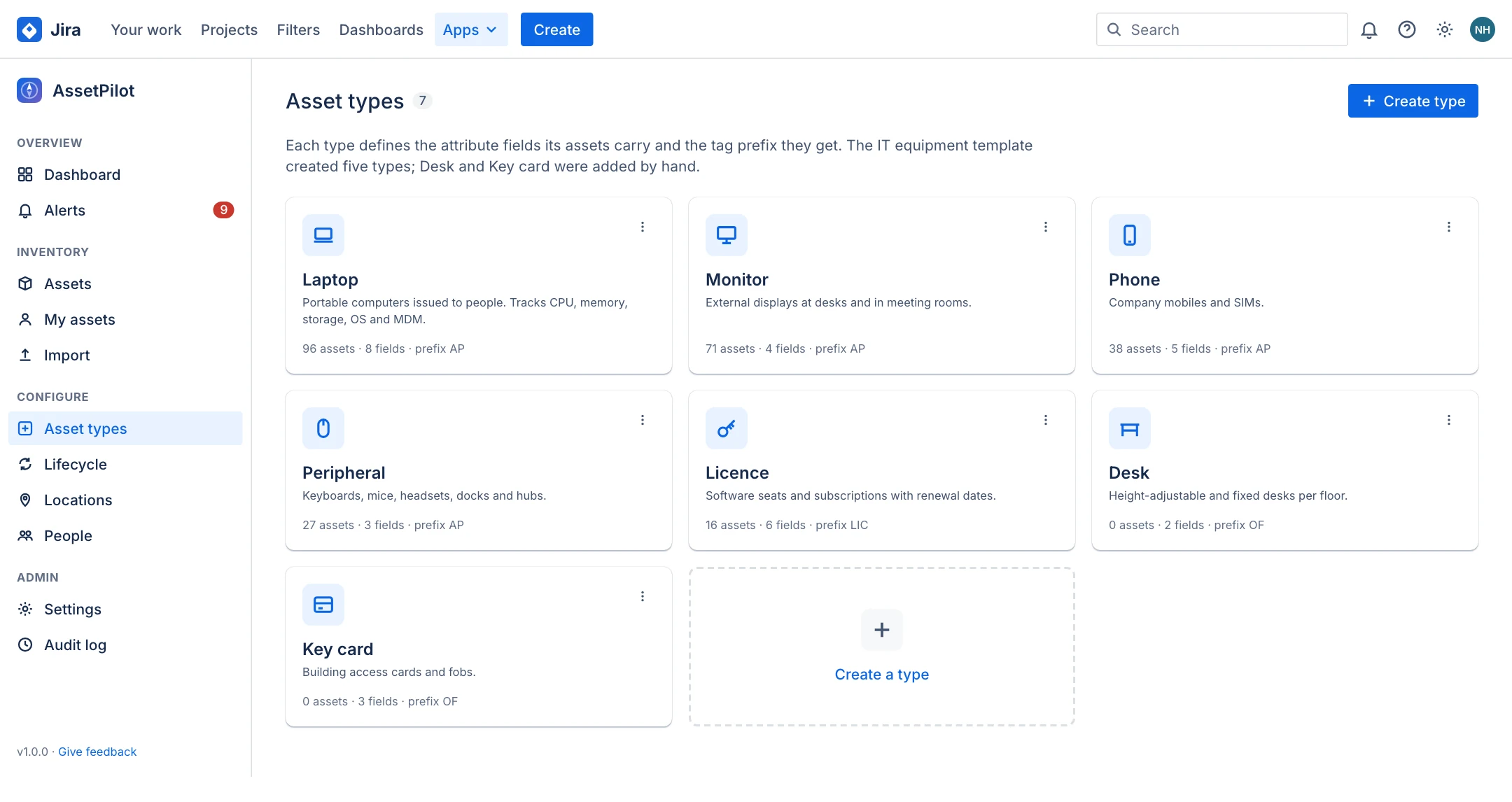Viewport: 1512px width, 802px height.
Task: Click the AssetPilot compass logo
Action: [29, 90]
